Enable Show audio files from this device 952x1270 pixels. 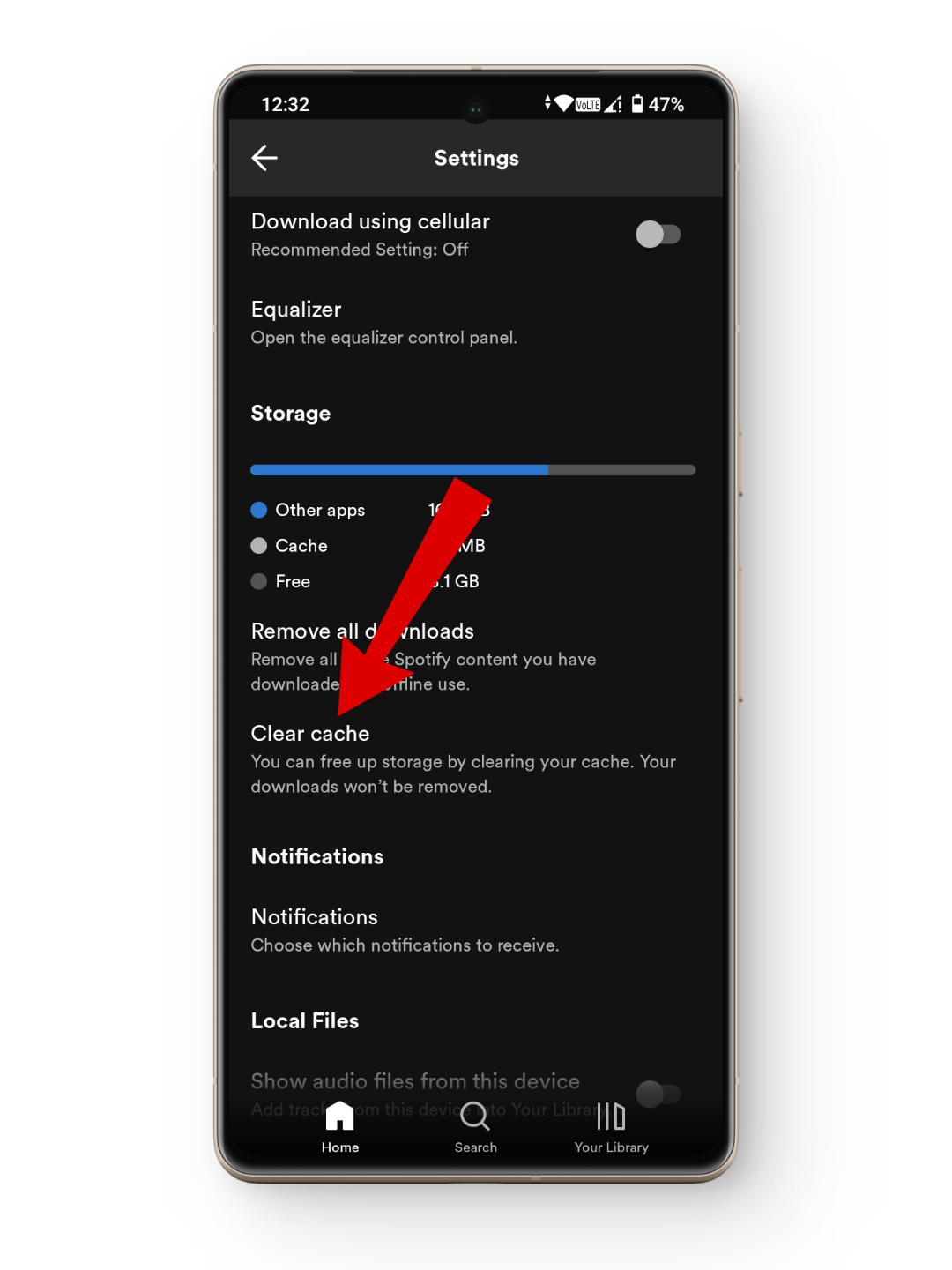pos(658,1094)
